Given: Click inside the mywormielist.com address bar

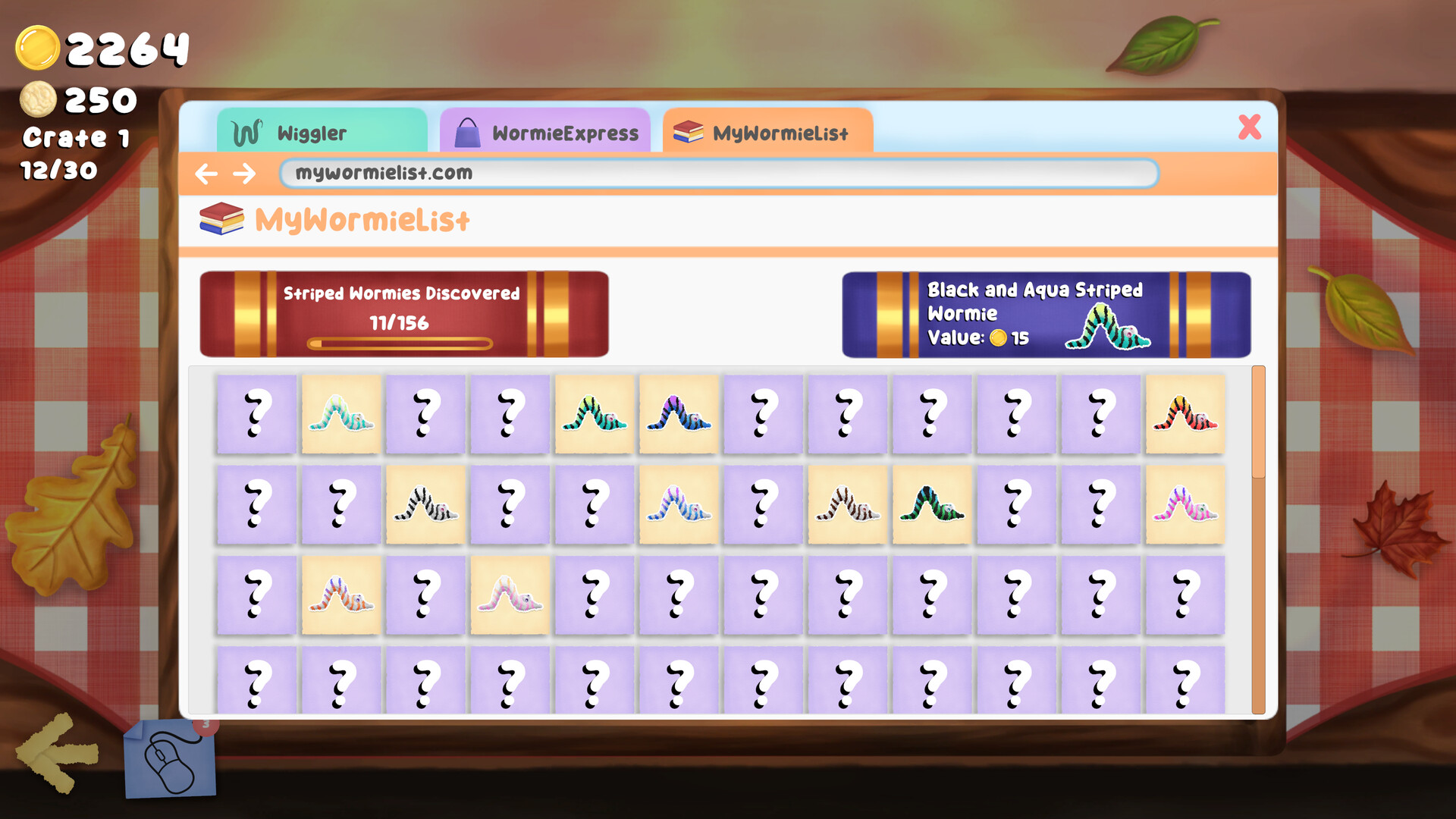Looking at the screenshot, I should click(720, 174).
